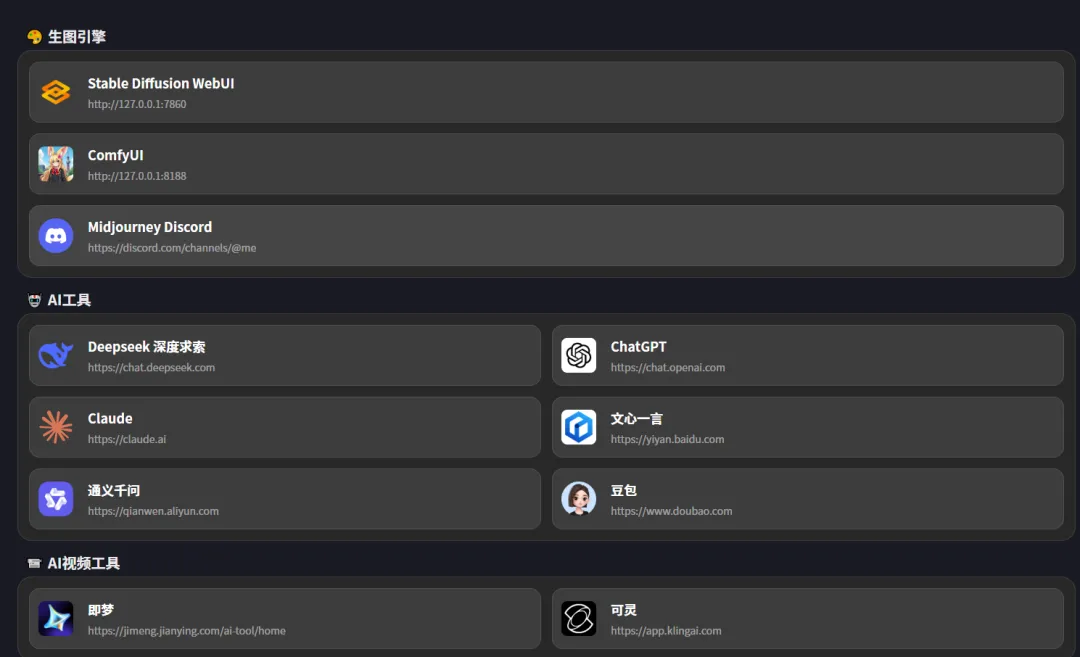Open the Stable Diffusion WebUI title link
The image size is (1080, 657).
tap(160, 83)
